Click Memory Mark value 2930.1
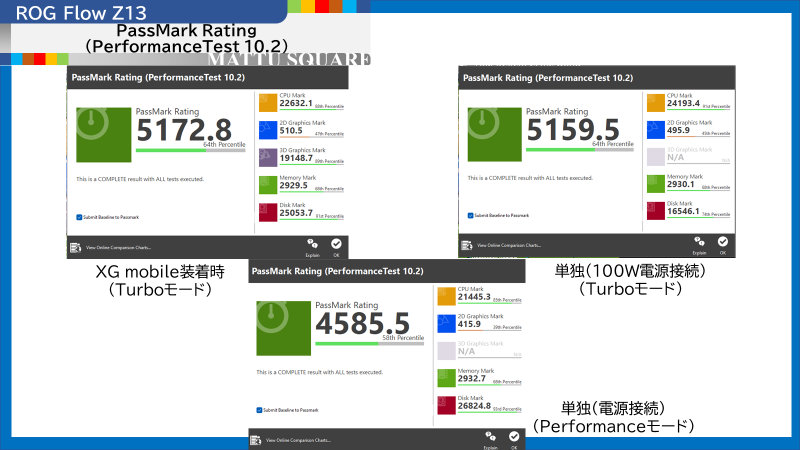 tap(681, 184)
